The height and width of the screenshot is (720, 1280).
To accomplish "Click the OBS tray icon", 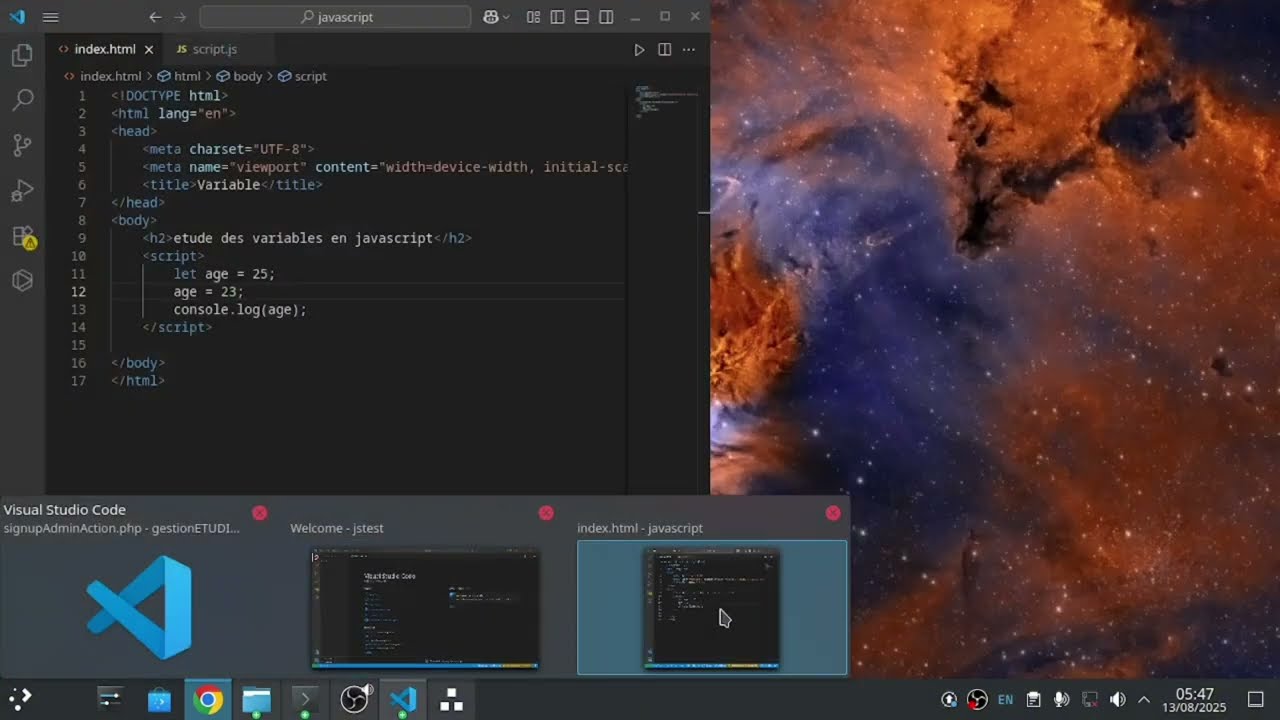I will pos(978,700).
